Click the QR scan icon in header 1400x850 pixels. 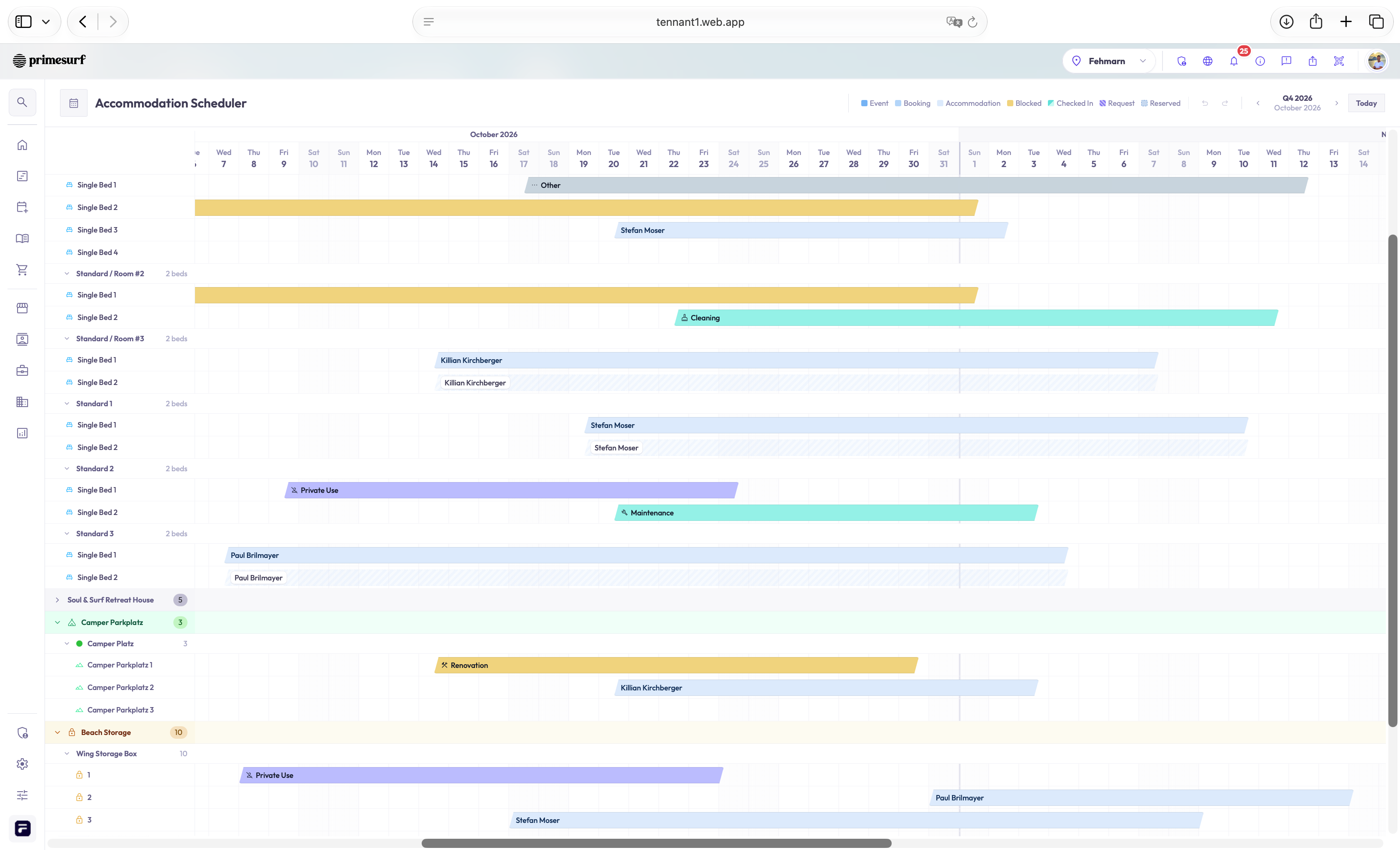pos(1339,61)
